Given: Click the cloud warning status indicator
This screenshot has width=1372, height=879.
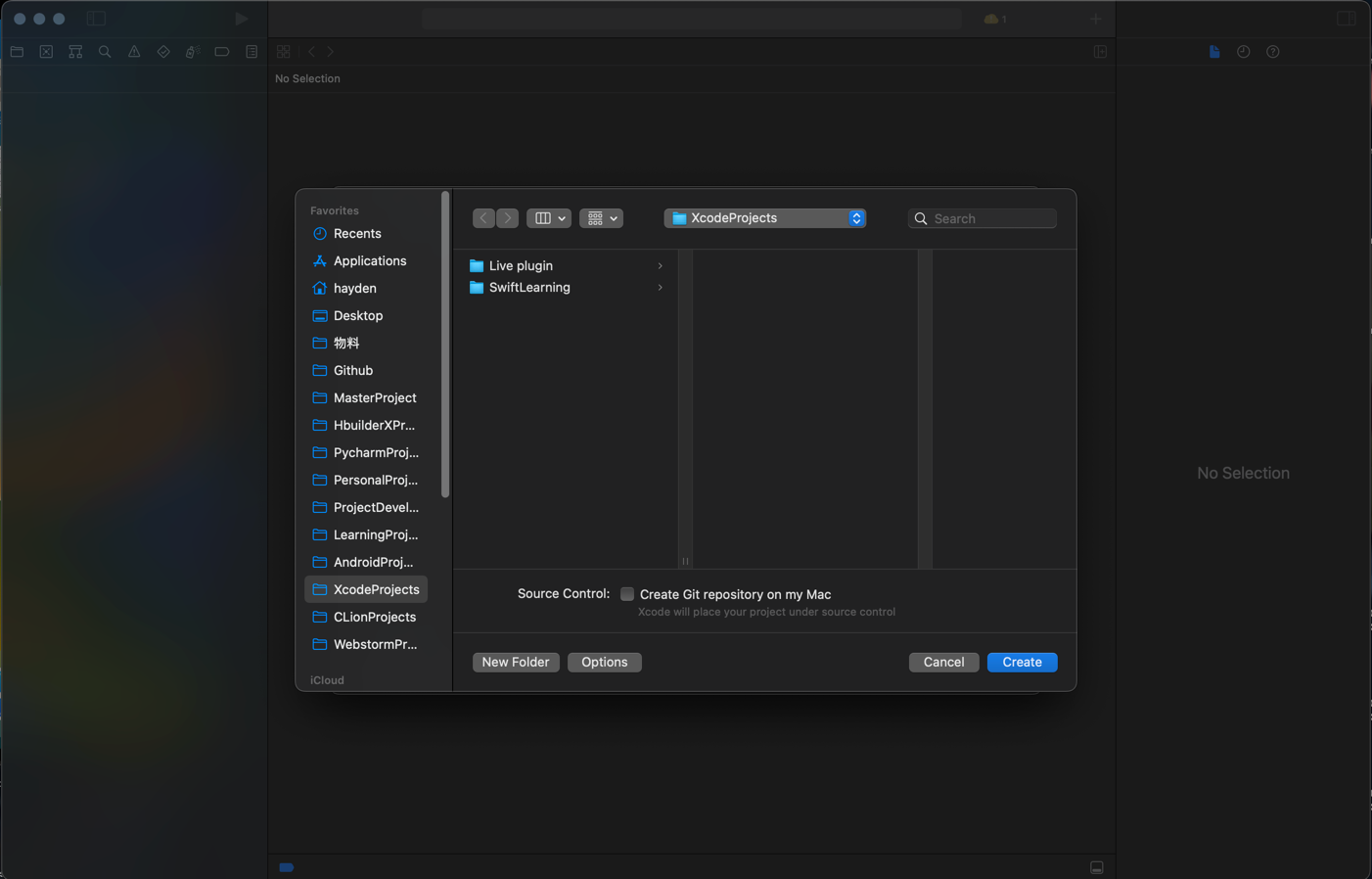Looking at the screenshot, I should pos(993,19).
